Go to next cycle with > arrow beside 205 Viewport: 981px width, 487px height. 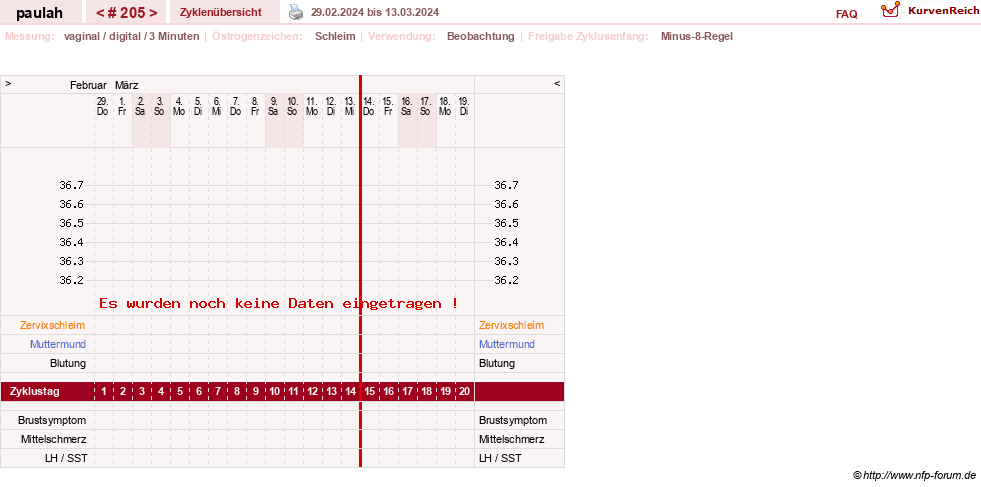point(153,13)
